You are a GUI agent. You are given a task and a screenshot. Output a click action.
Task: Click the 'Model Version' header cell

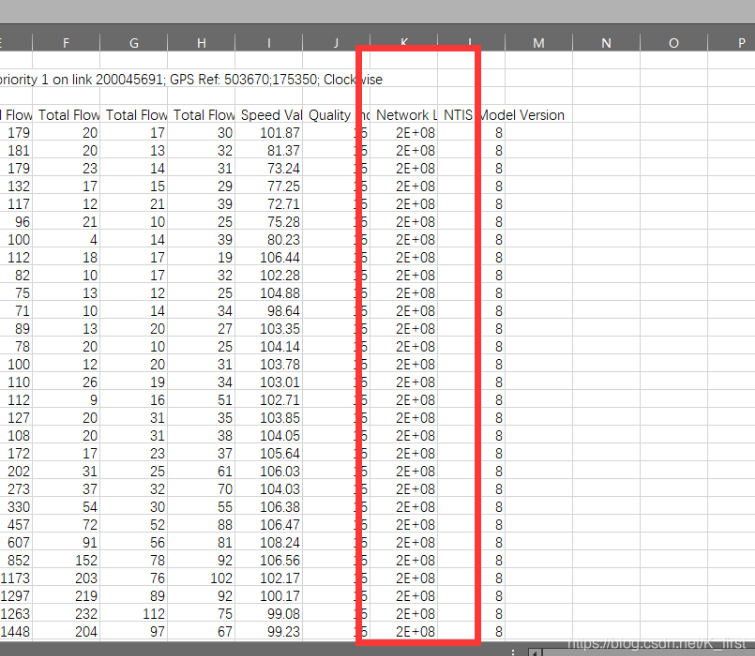[522, 115]
